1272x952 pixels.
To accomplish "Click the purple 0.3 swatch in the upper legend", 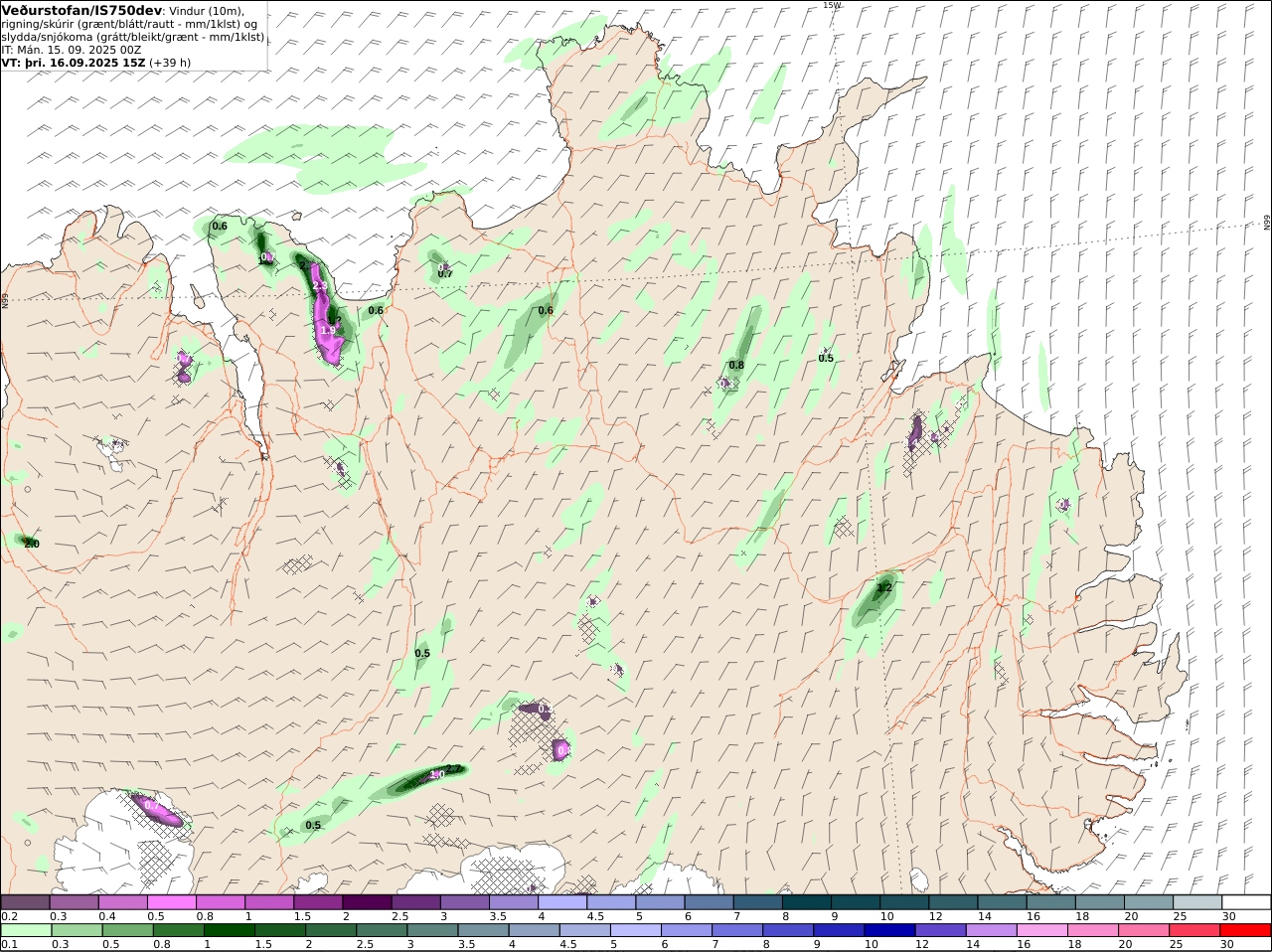I will tap(74, 902).
